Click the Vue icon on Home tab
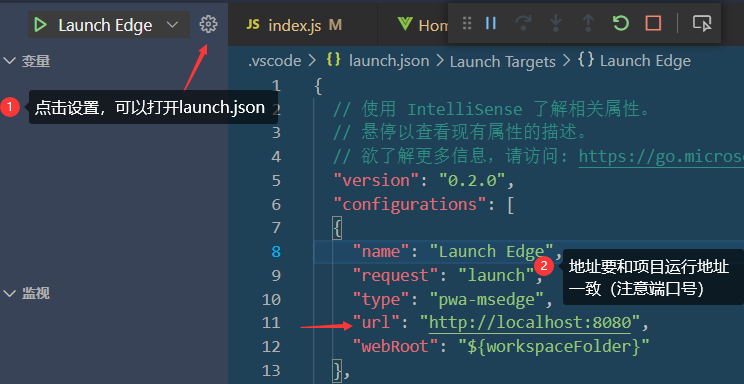The height and width of the screenshot is (384, 744). pyautogui.click(x=405, y=25)
